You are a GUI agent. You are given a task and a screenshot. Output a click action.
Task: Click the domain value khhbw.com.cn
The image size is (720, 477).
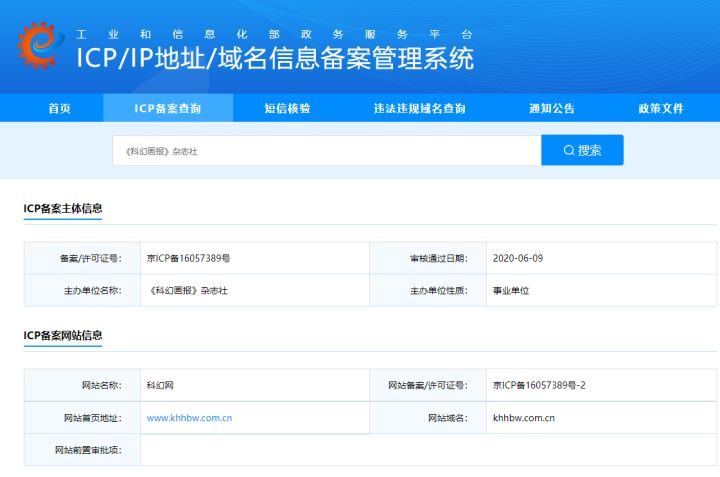[x=524, y=417]
